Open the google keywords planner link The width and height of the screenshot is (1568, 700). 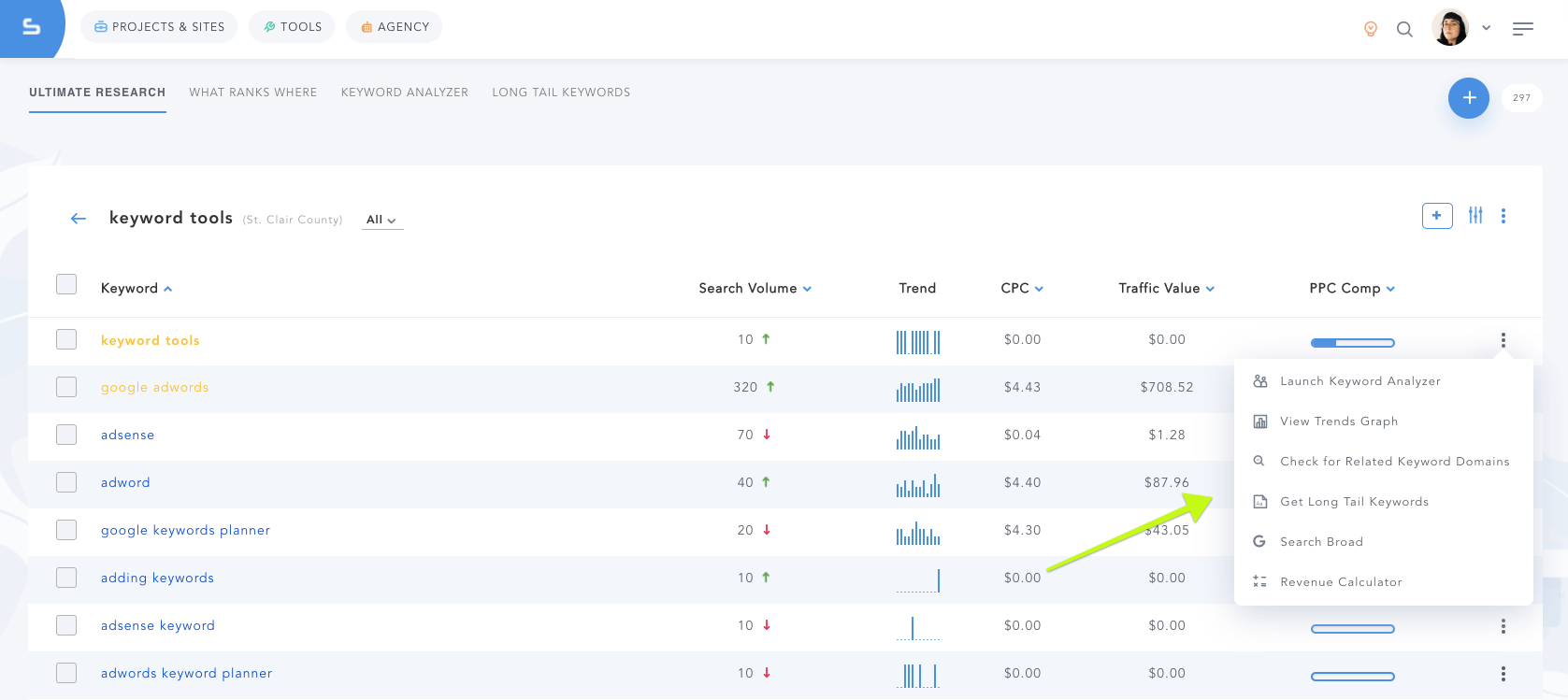coord(185,530)
